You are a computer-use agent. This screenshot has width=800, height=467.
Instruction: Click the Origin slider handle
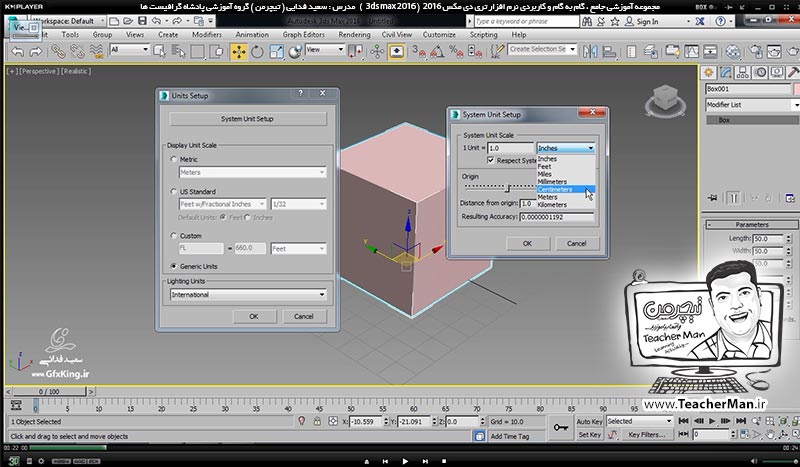[507, 189]
